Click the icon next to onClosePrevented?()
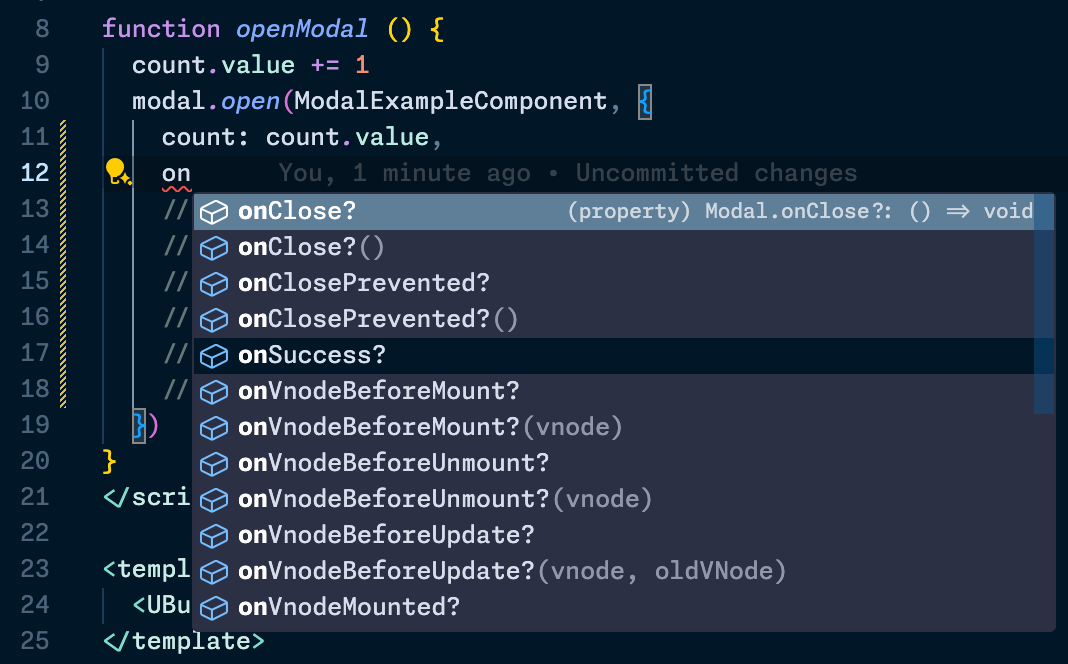 [214, 319]
